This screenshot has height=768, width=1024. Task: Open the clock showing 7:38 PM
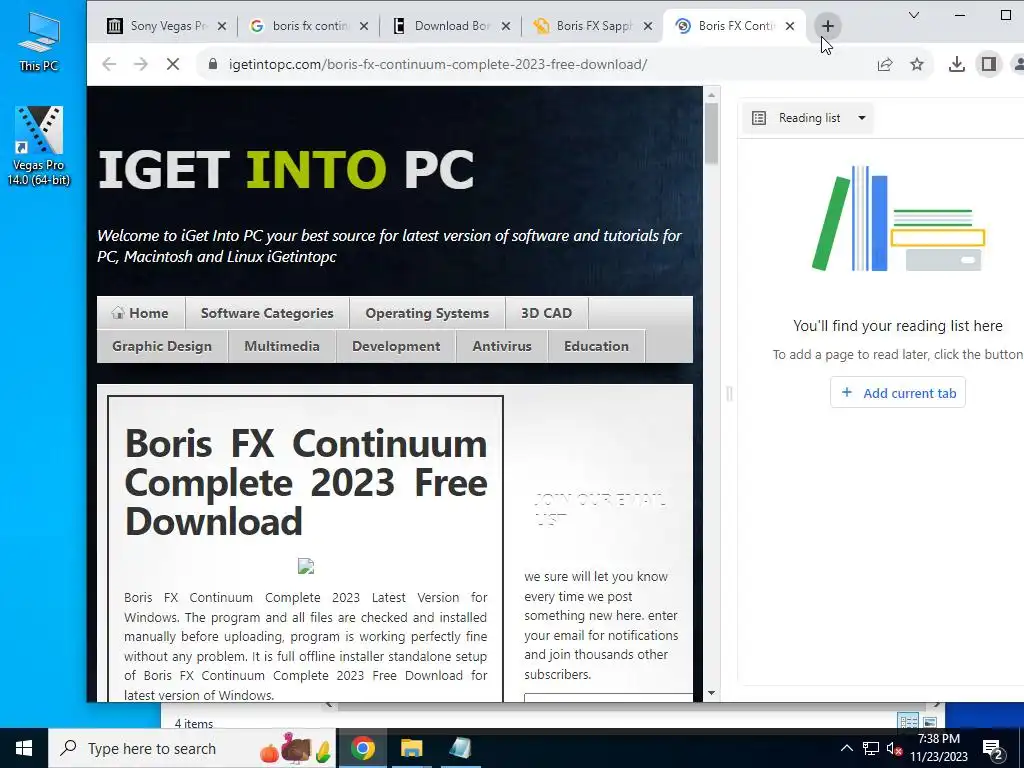(939, 748)
